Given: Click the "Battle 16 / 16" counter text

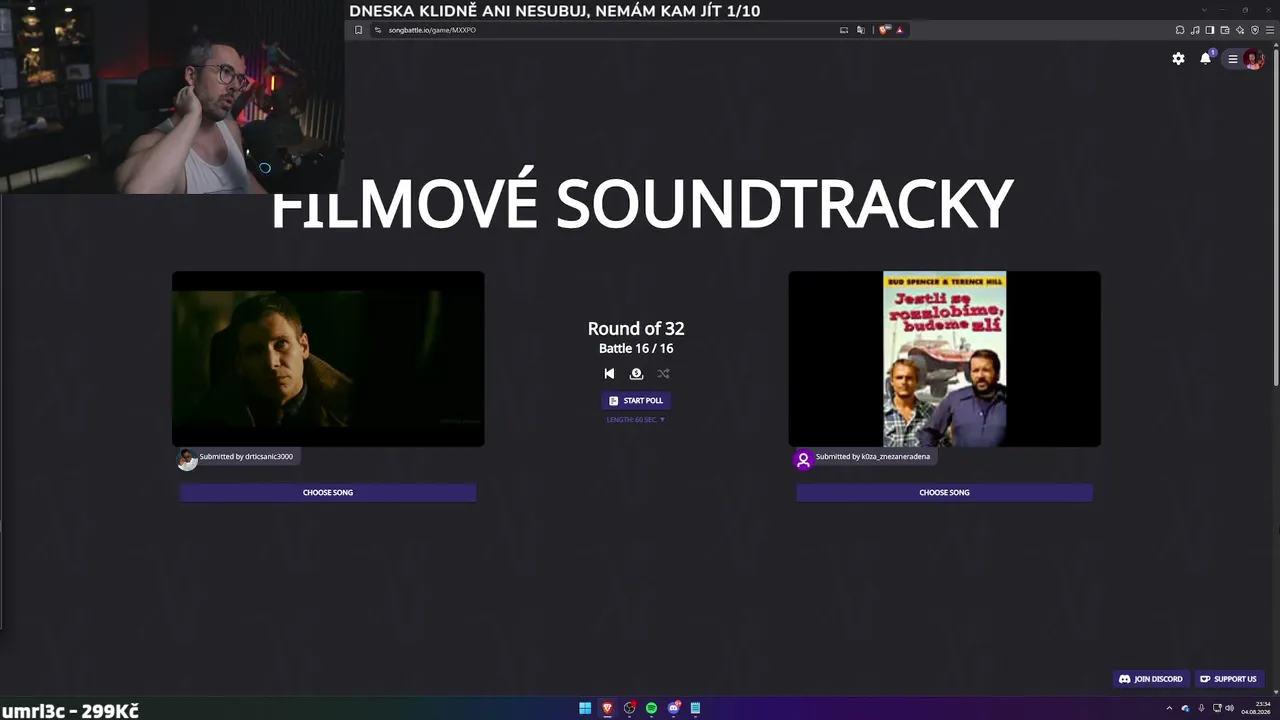Looking at the screenshot, I should pos(636,348).
